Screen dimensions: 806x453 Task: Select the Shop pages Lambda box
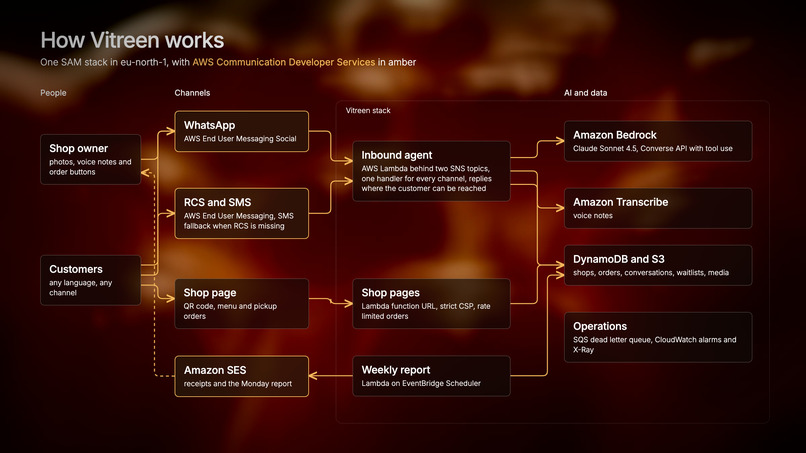click(x=431, y=303)
